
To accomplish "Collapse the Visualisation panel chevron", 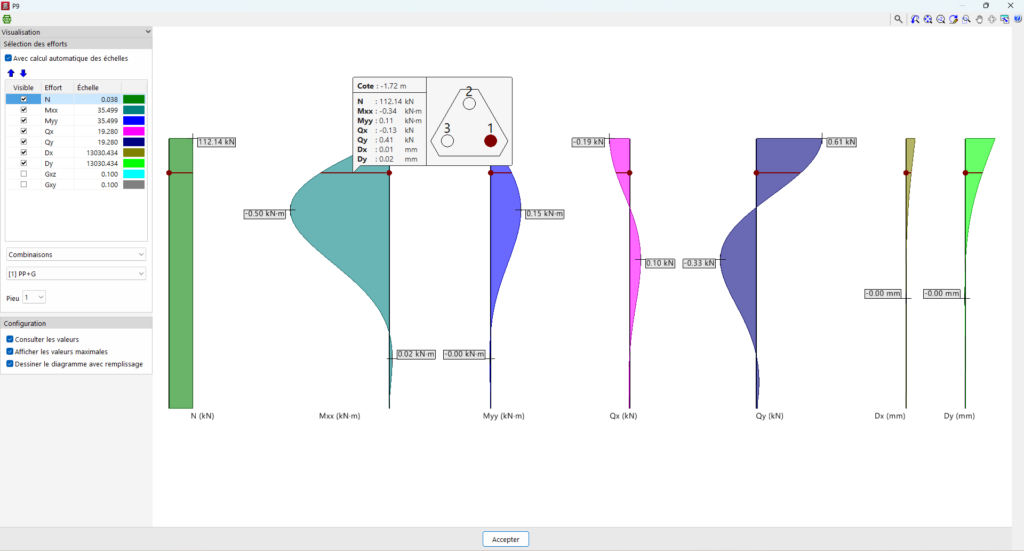I will (148, 31).
